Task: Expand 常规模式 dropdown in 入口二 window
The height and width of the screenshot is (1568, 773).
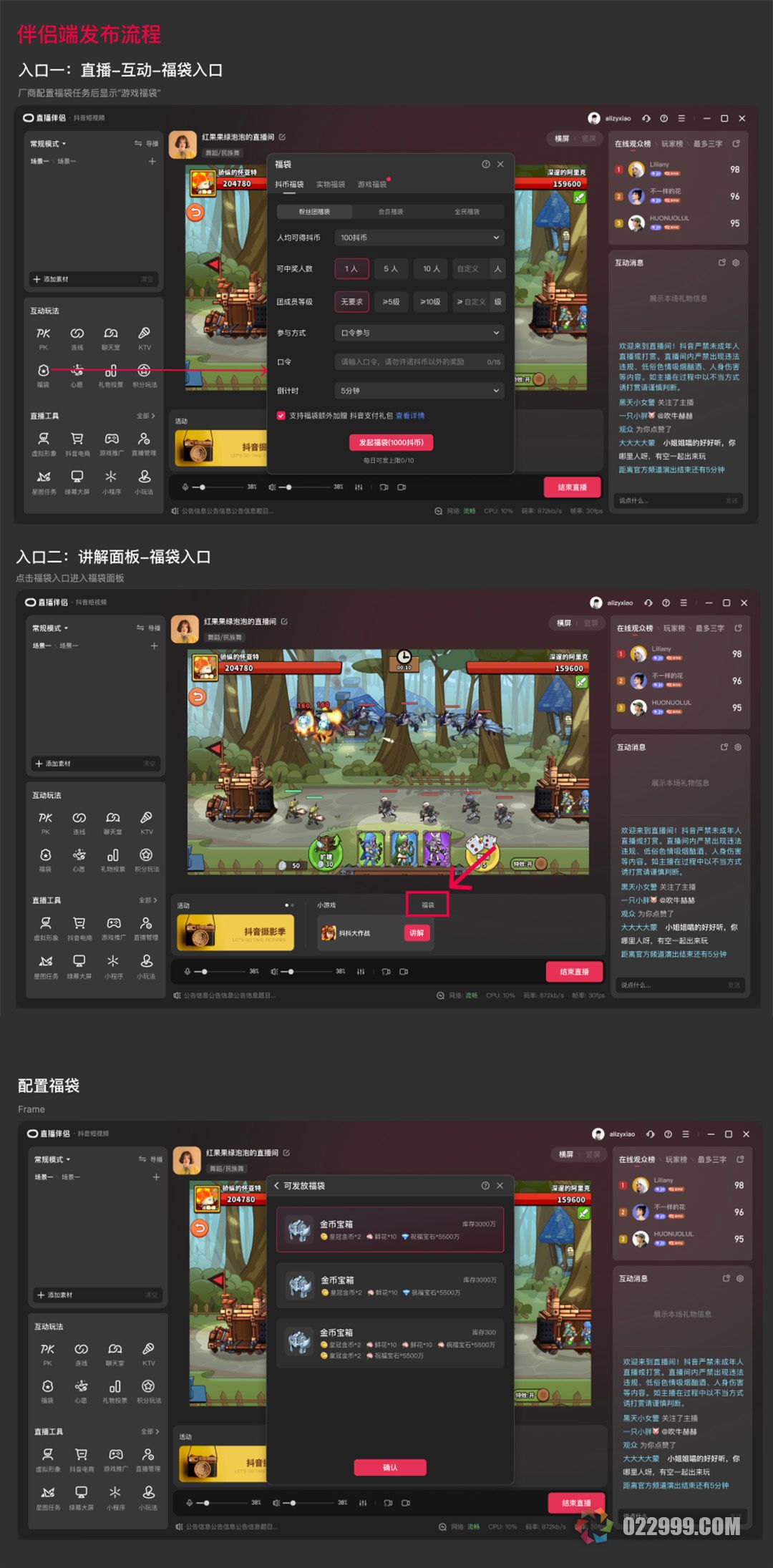Action: 50,628
